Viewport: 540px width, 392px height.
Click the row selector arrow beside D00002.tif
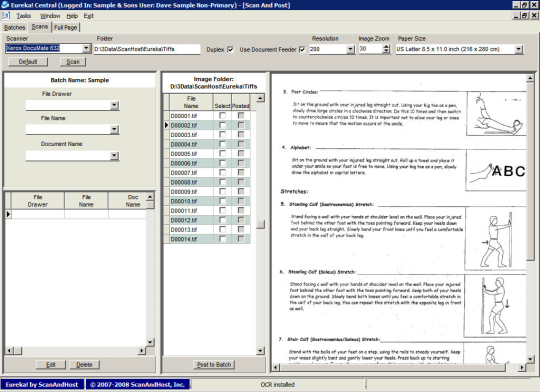pos(166,125)
